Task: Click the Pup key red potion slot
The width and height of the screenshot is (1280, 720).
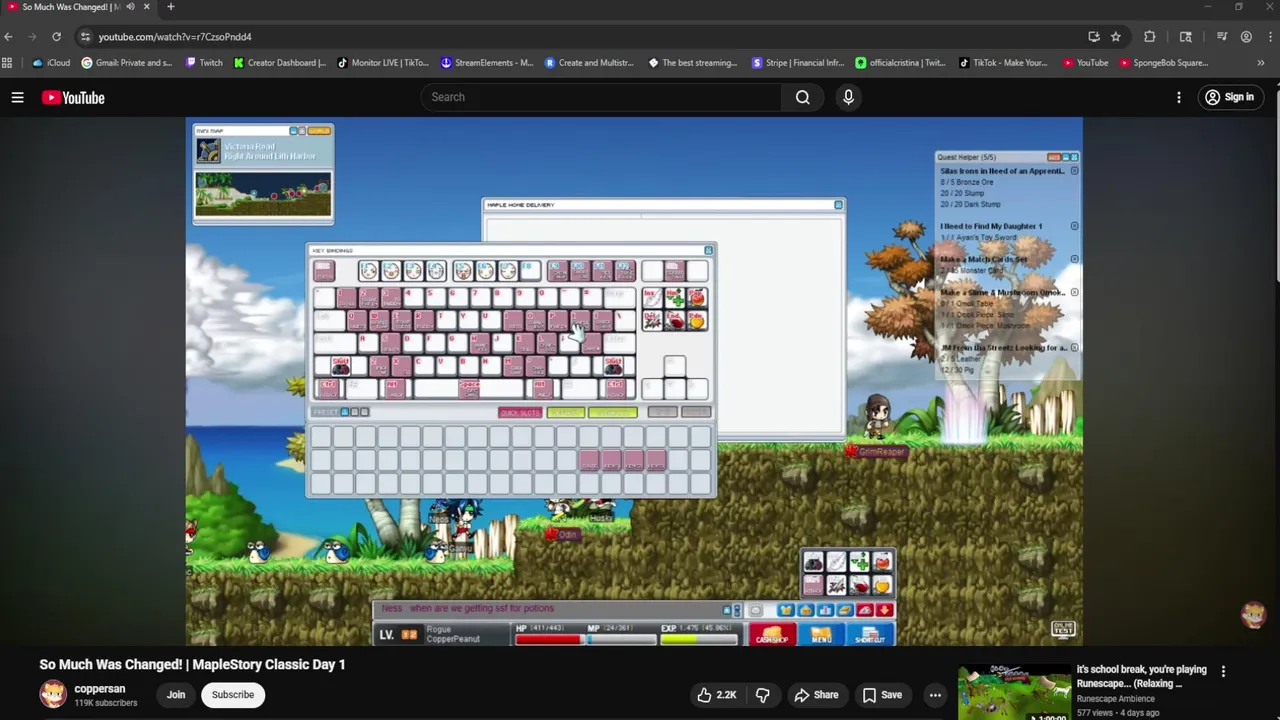Action: click(697, 297)
